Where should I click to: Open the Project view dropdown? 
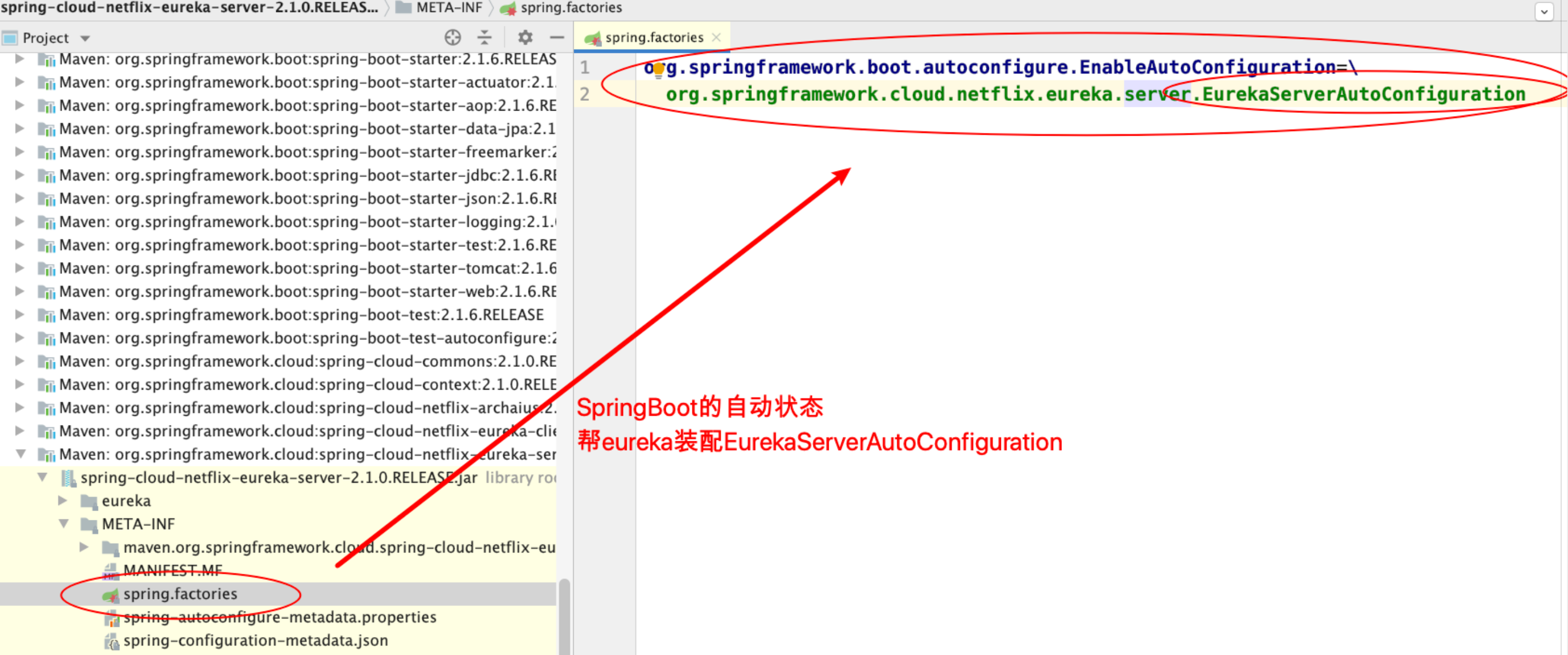coord(85,38)
